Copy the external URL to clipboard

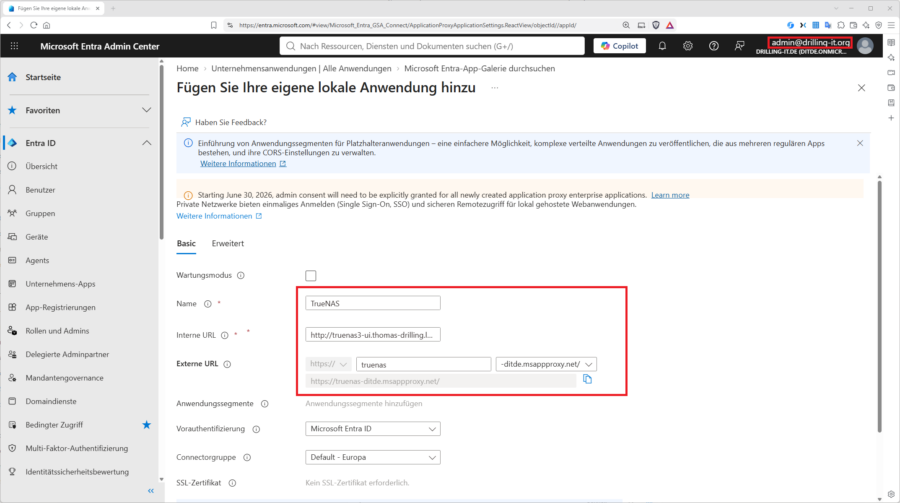(587, 379)
